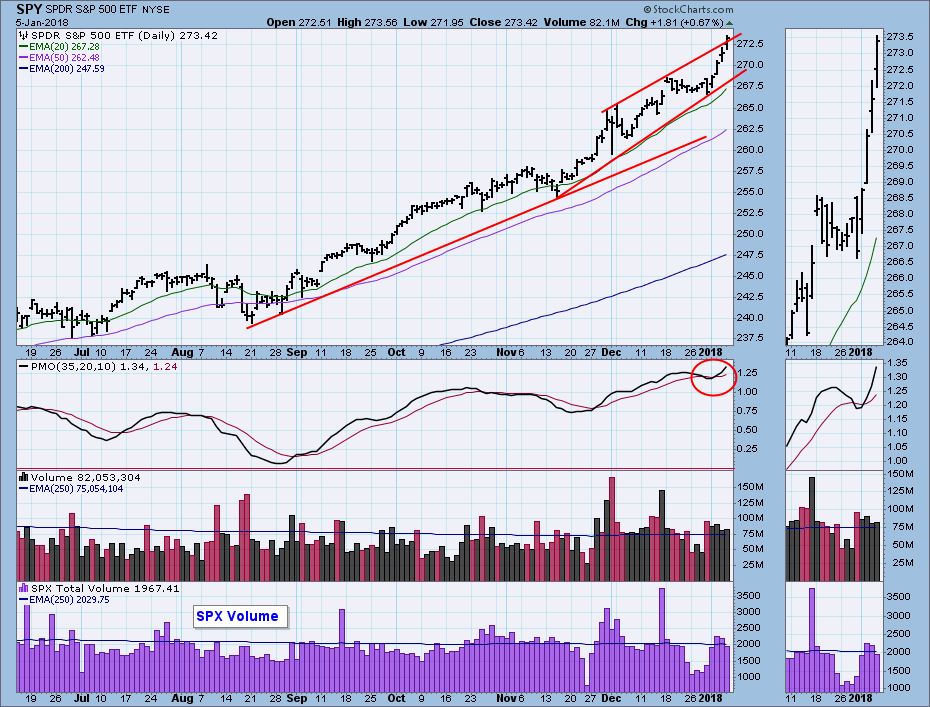Click the SPX Total Volume 1967.41 label
The height and width of the screenshot is (707, 930).
click(x=105, y=588)
